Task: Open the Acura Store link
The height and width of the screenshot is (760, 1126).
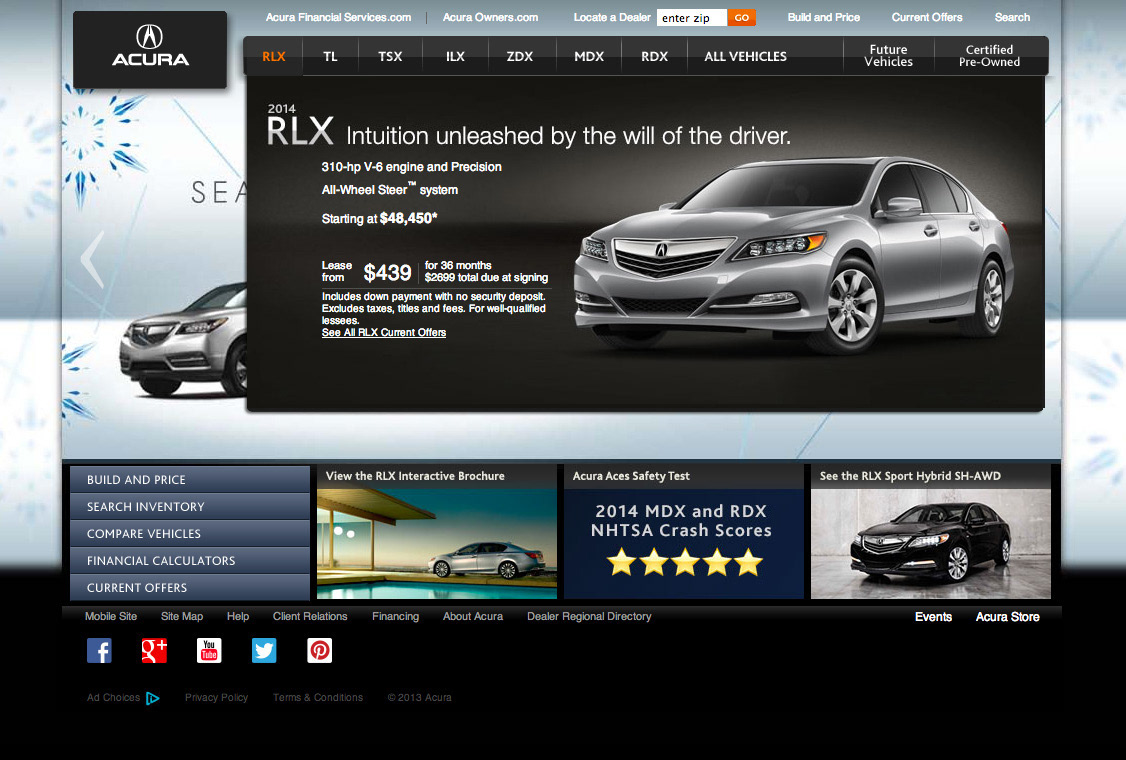Action: [1008, 617]
